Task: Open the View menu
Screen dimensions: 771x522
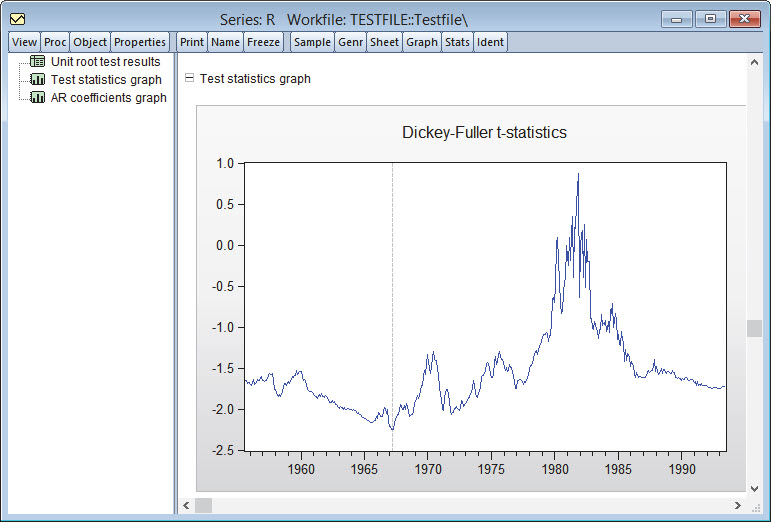Action: [x=24, y=42]
